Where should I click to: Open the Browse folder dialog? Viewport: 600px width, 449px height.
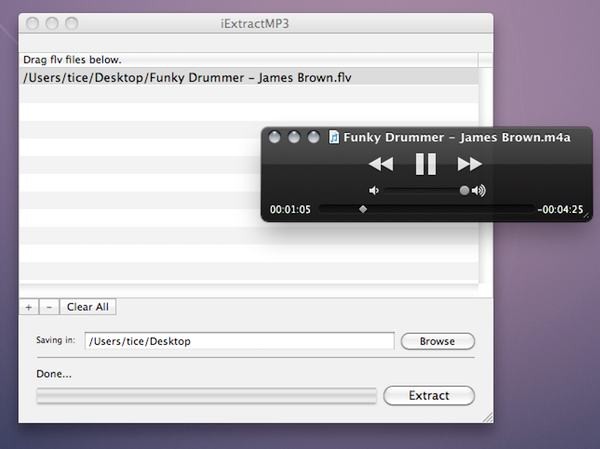[x=437, y=341]
